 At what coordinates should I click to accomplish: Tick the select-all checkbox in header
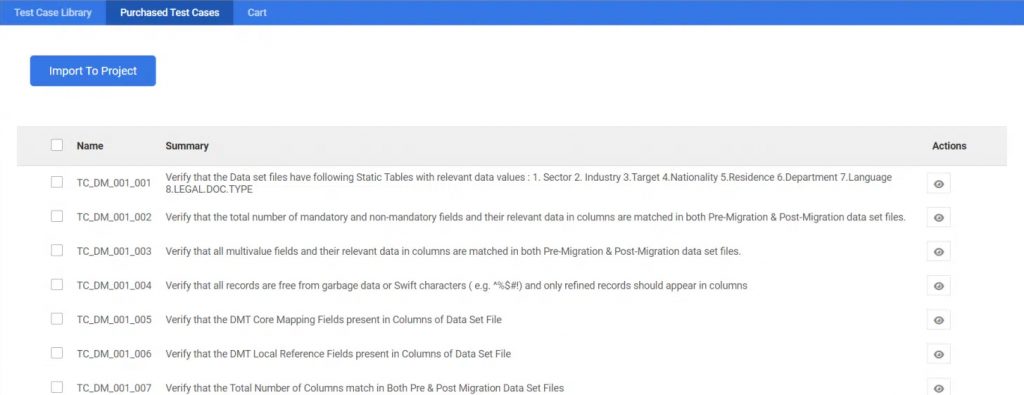tap(57, 145)
